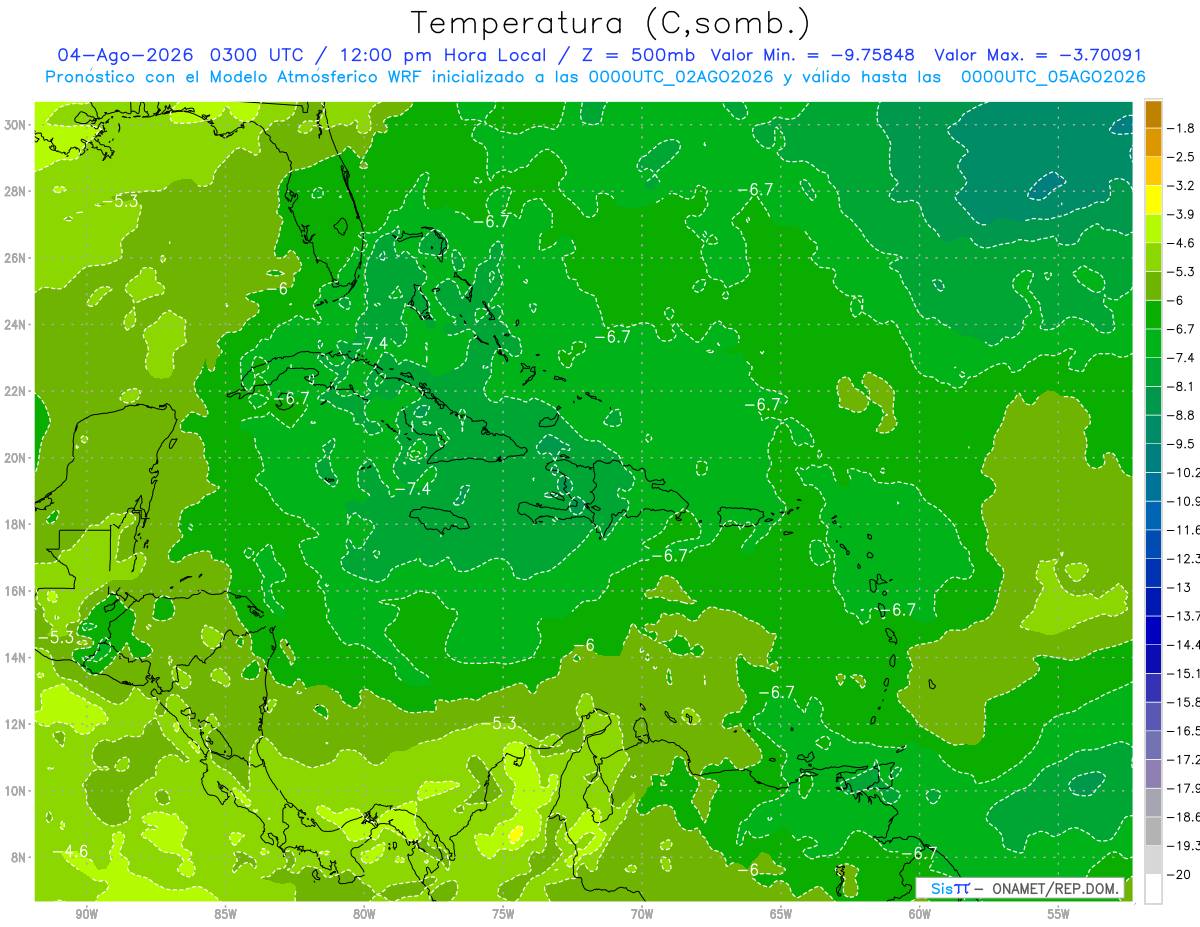Click legend value '-13.7'

[x=1184, y=616]
